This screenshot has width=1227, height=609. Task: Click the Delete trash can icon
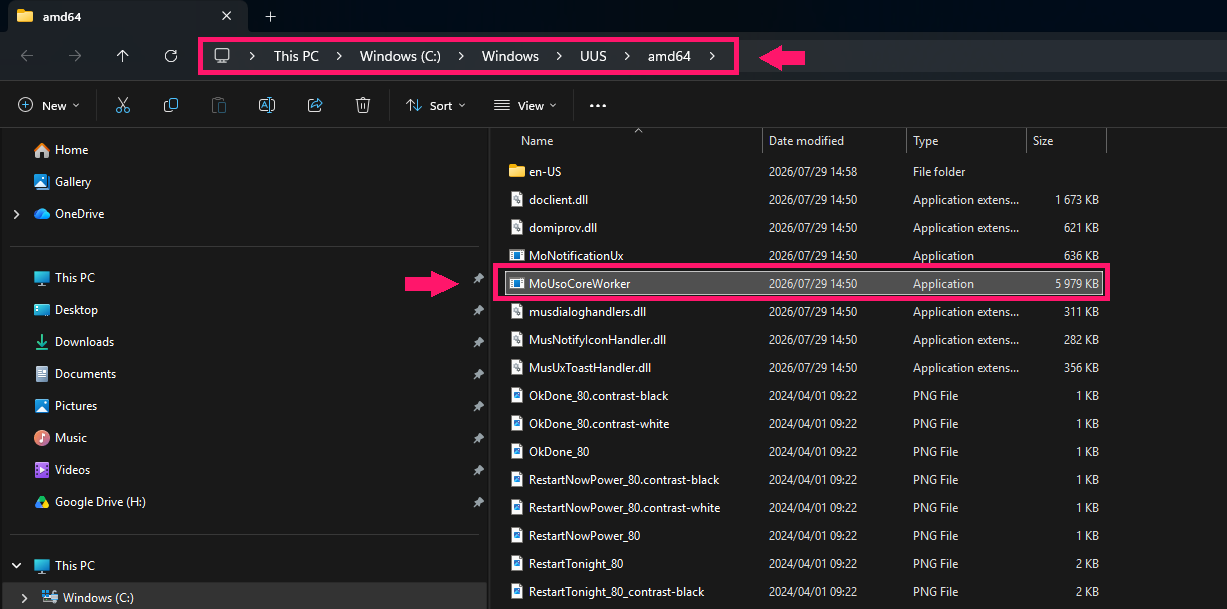(363, 105)
